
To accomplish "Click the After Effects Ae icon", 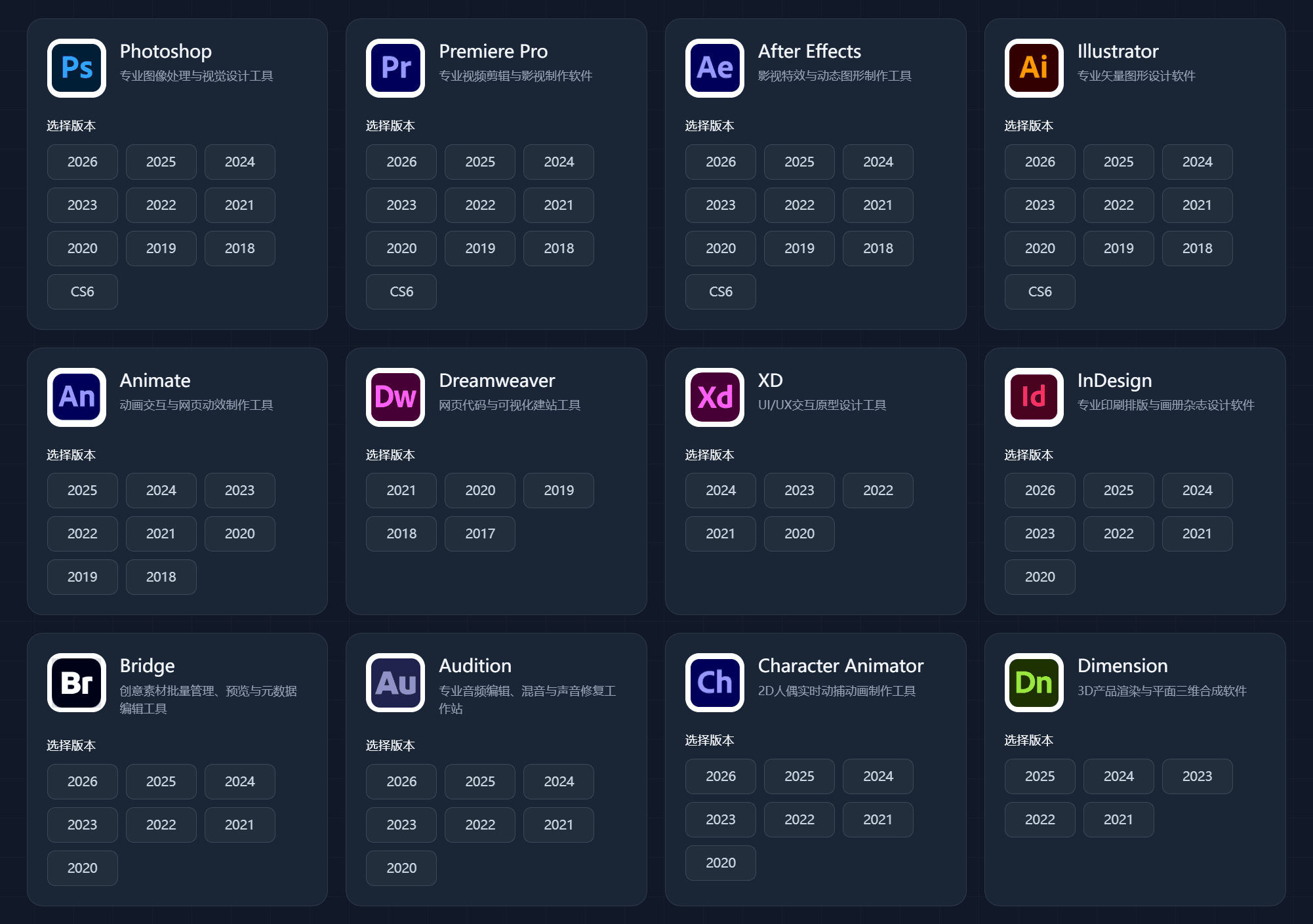I will click(715, 68).
